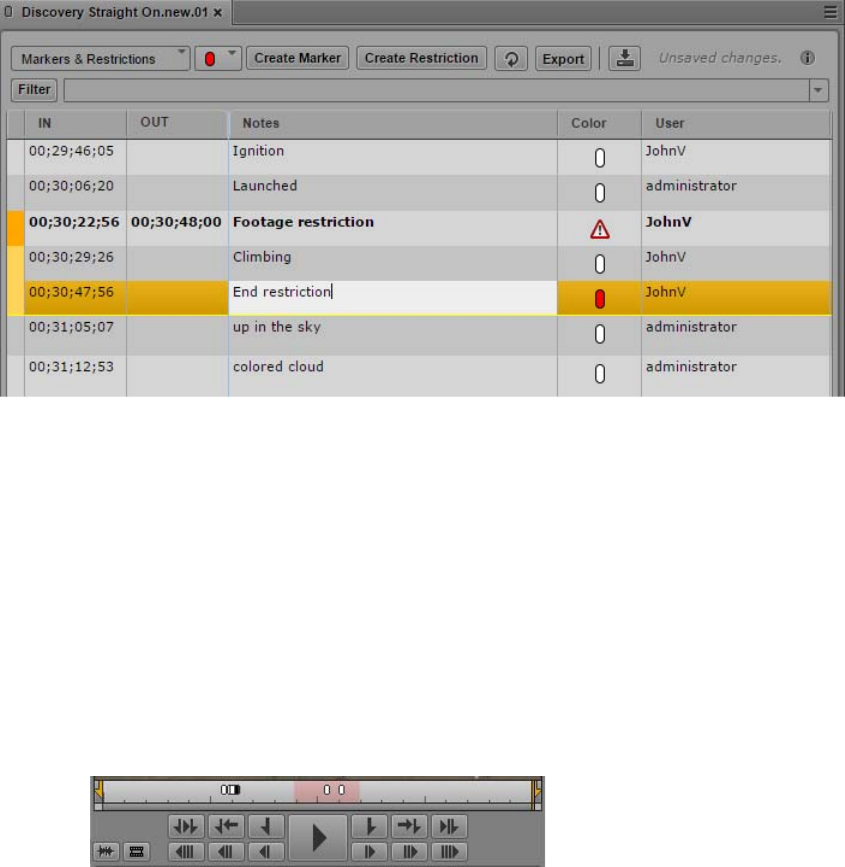Screen dimensions: 845x867
Task: Click white marker color in Ignition row
Action: [599, 158]
